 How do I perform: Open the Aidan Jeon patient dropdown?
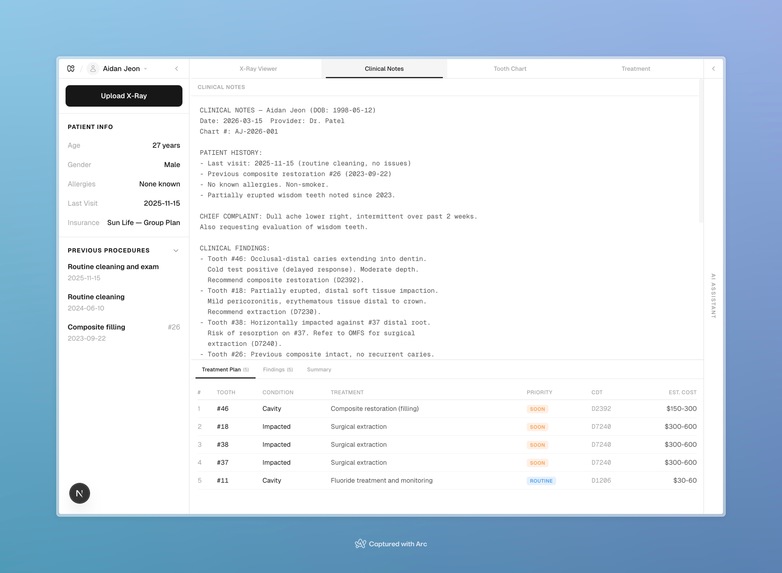tap(125, 68)
